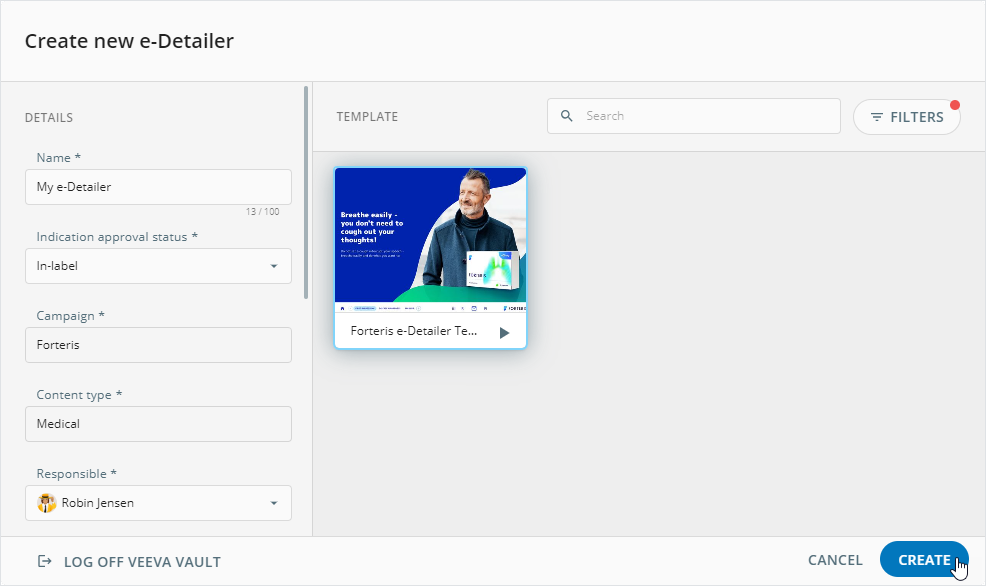The height and width of the screenshot is (586, 986).
Task: Click LOG OFF VEEVA VAULT link
Action: pos(141,561)
